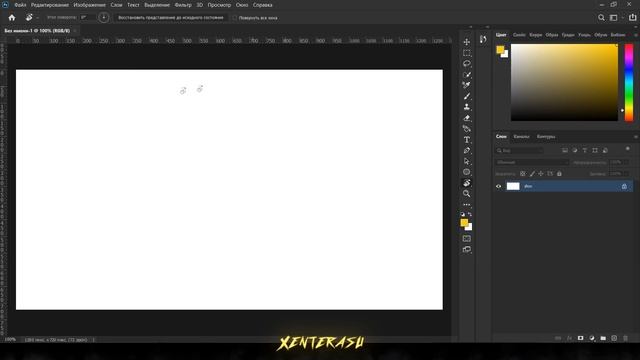Turn layer filtering on or off switch
This screenshot has width=640, height=360.
tap(628, 149)
